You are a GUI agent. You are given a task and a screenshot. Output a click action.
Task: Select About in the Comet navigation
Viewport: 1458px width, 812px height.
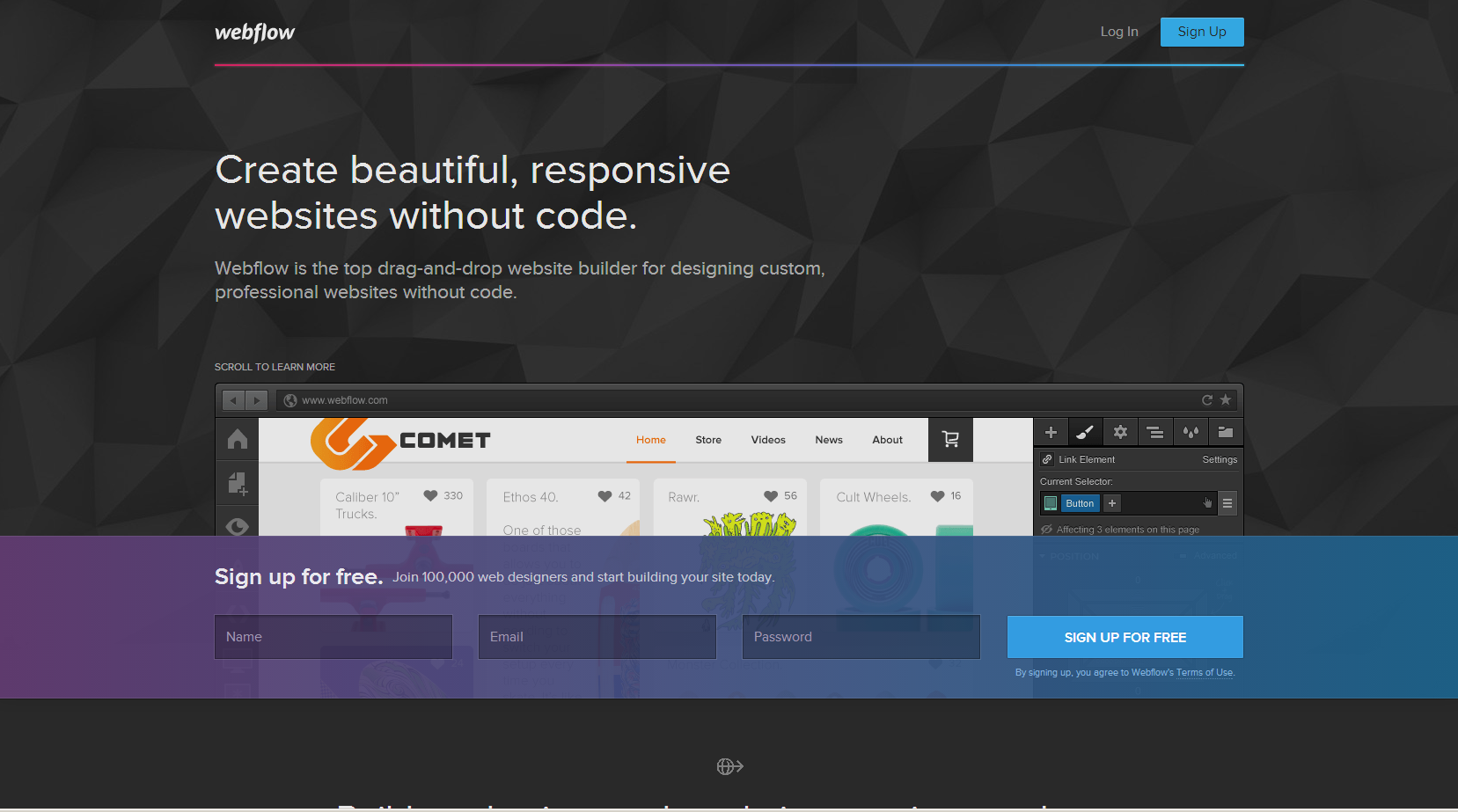[x=888, y=440]
